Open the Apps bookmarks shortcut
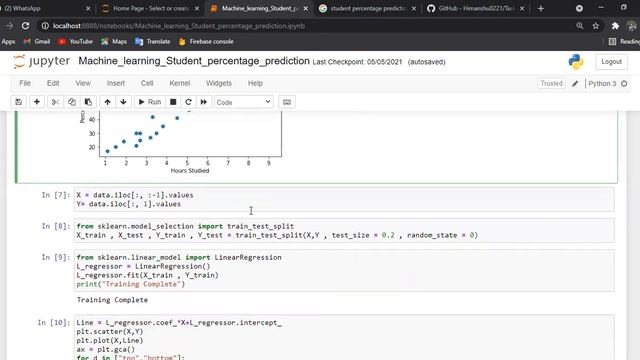 pos(8,42)
